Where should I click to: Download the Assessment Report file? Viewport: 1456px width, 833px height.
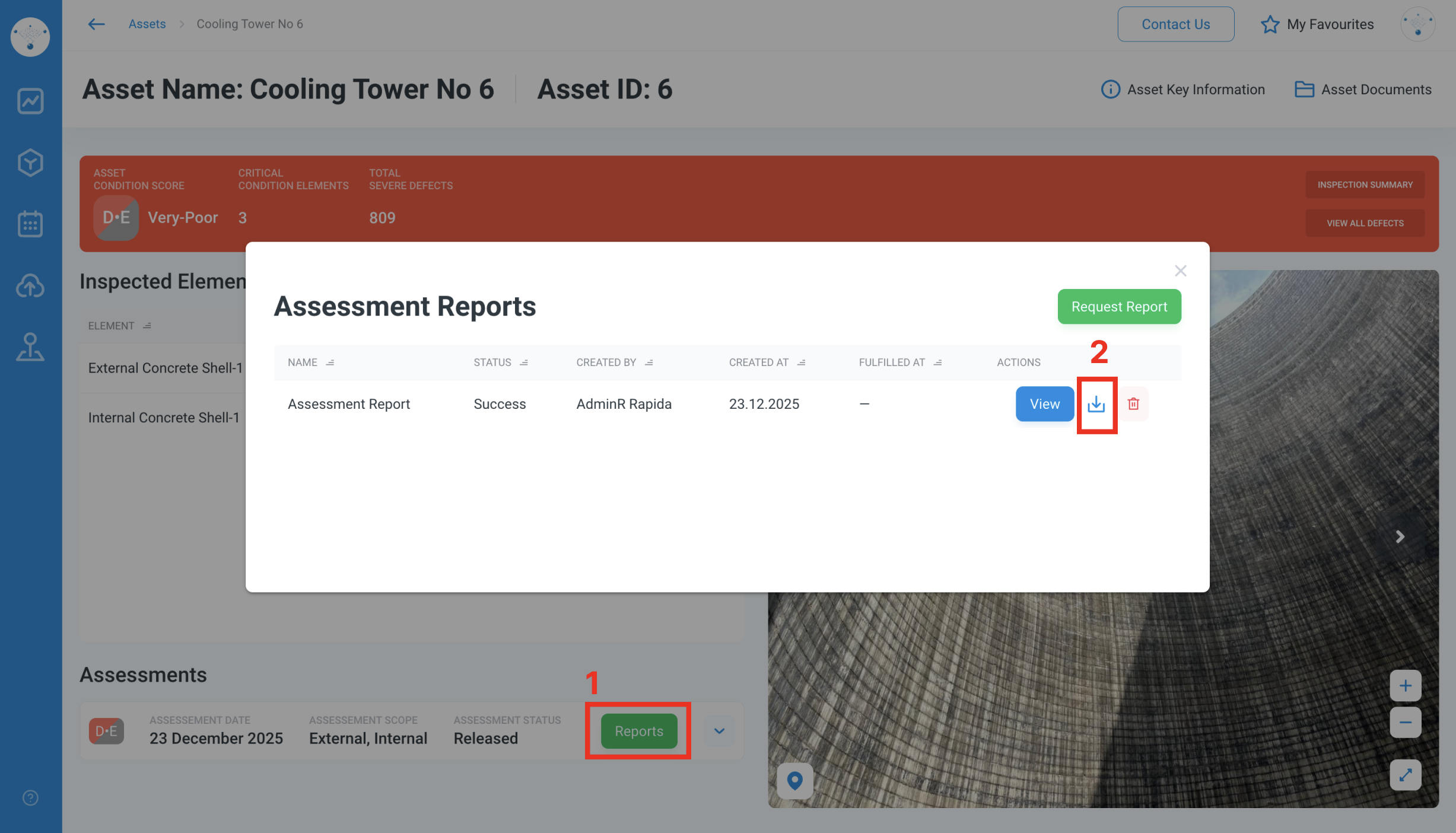pyautogui.click(x=1096, y=404)
